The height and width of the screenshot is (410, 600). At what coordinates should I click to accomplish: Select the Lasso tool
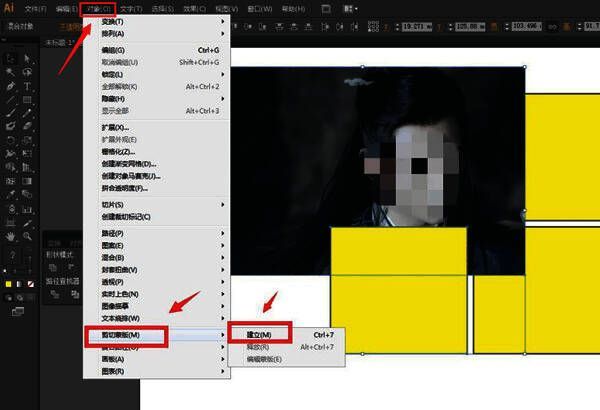[x=27, y=72]
